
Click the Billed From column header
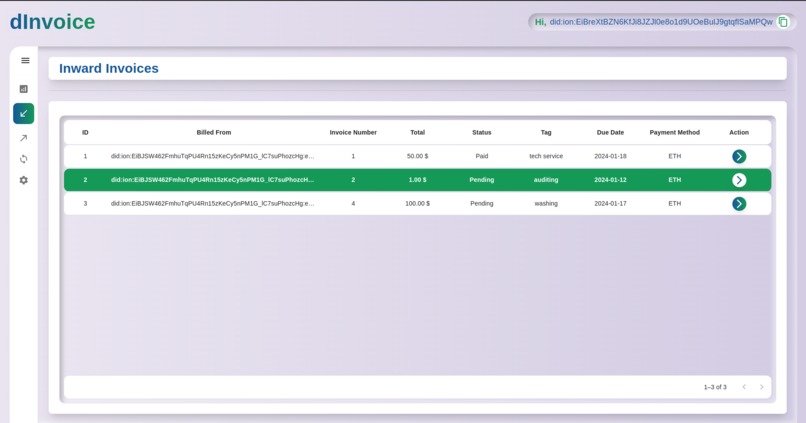coord(214,133)
